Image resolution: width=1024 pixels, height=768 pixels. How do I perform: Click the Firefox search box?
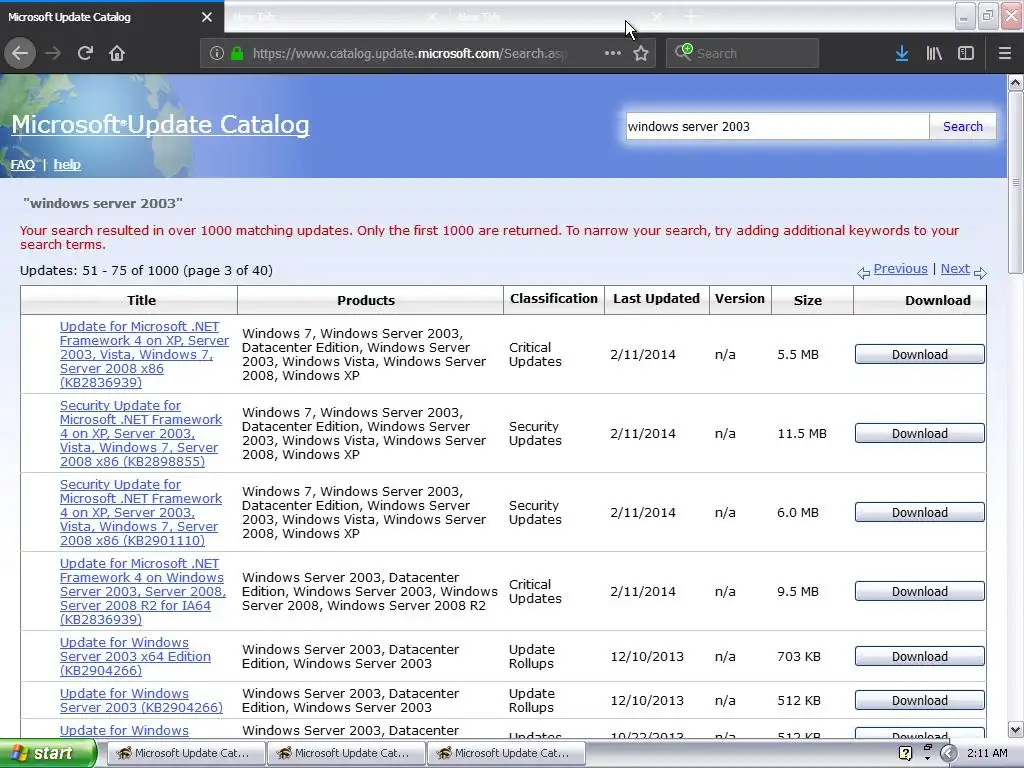743,53
